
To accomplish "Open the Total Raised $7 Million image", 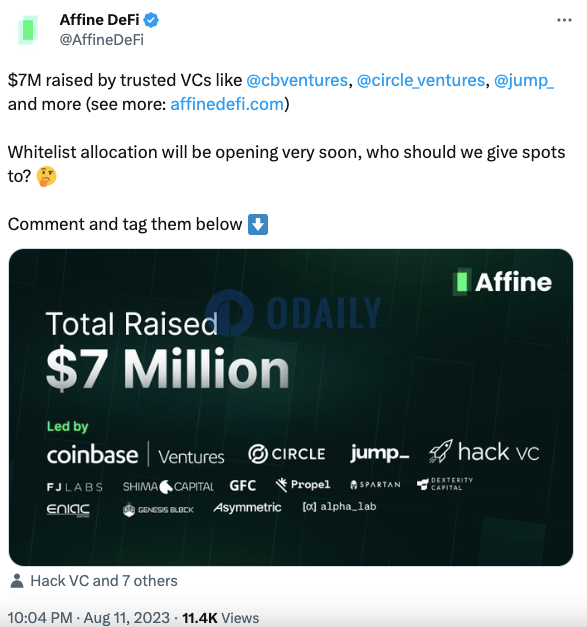I will click(291, 407).
